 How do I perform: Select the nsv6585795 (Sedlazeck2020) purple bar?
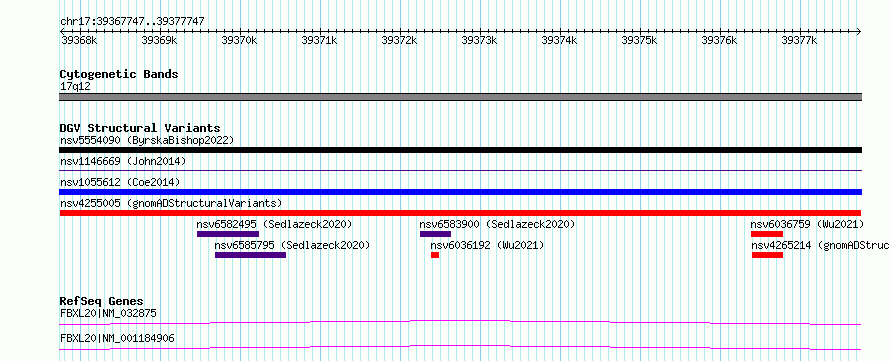coord(250,255)
